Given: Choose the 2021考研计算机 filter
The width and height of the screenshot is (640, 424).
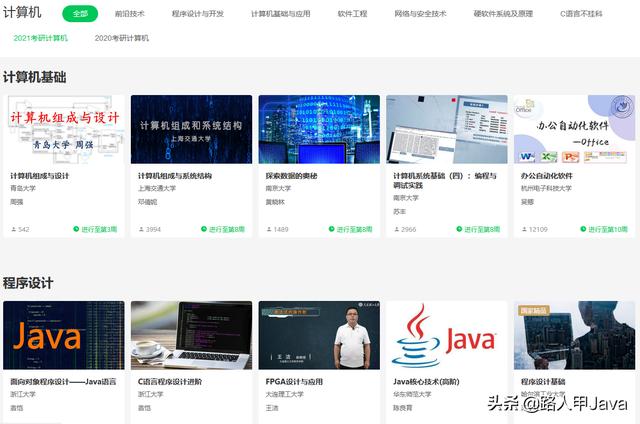Looking at the screenshot, I should click(x=41, y=38).
